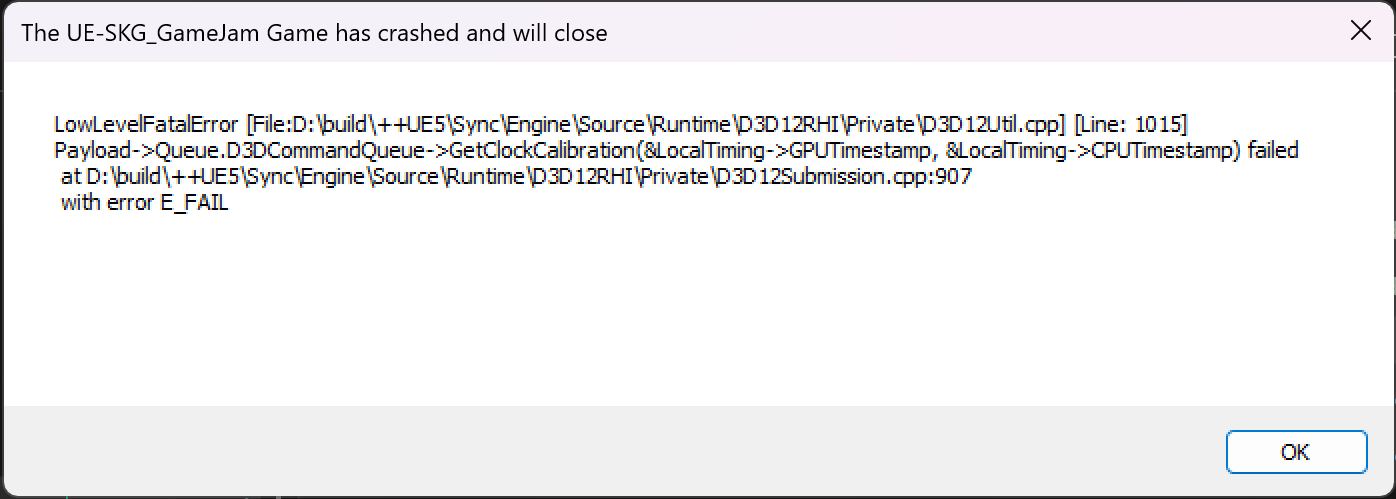Screen dimensions: 1396x499
Task: Click the crash dialog title text
Action: (x=314, y=33)
